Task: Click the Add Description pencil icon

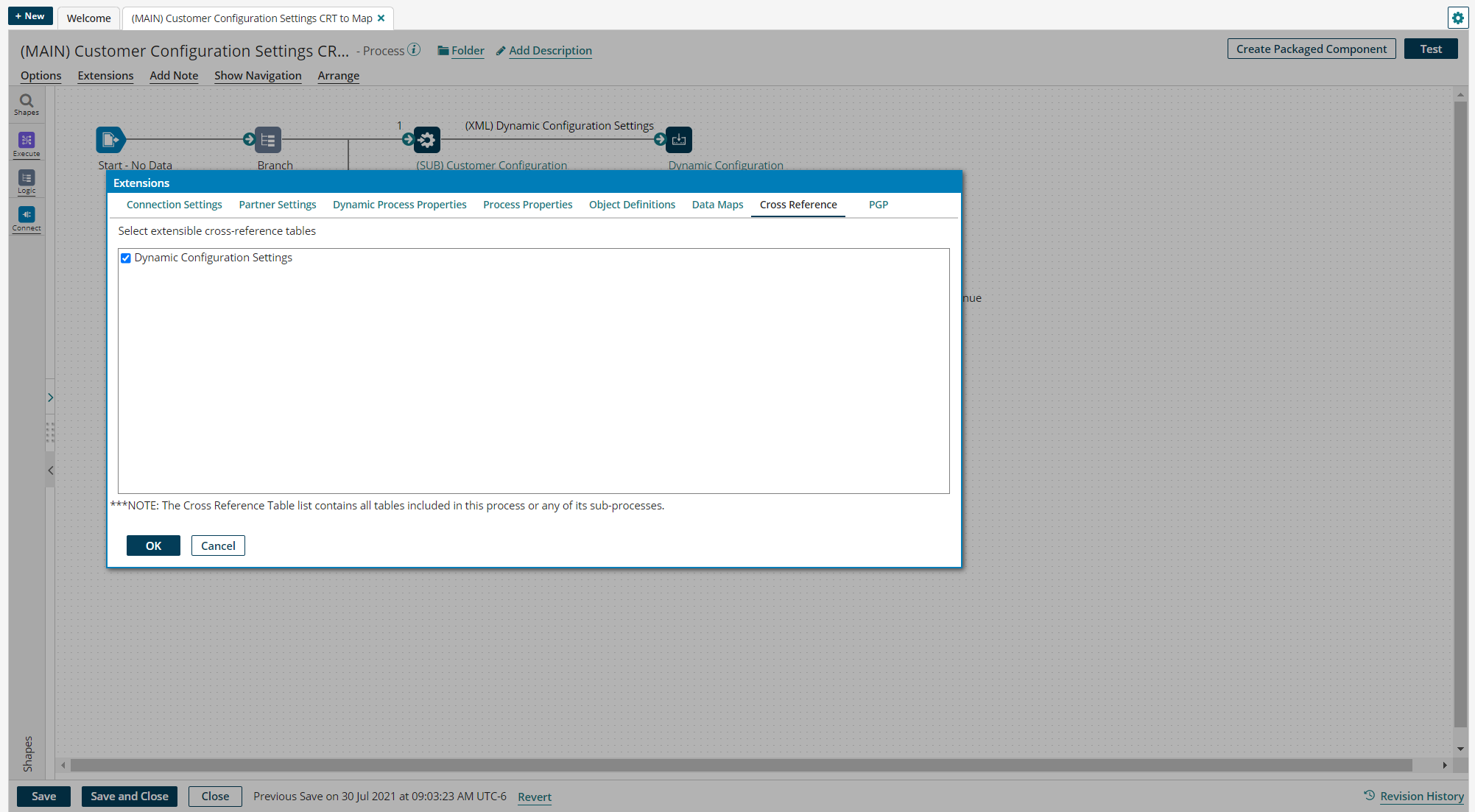Action: click(500, 50)
